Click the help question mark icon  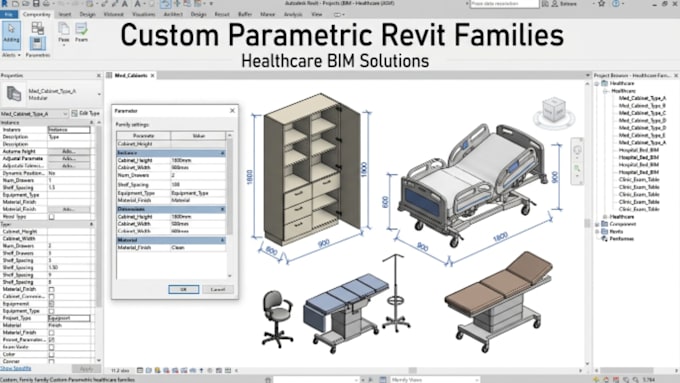pos(616,3)
